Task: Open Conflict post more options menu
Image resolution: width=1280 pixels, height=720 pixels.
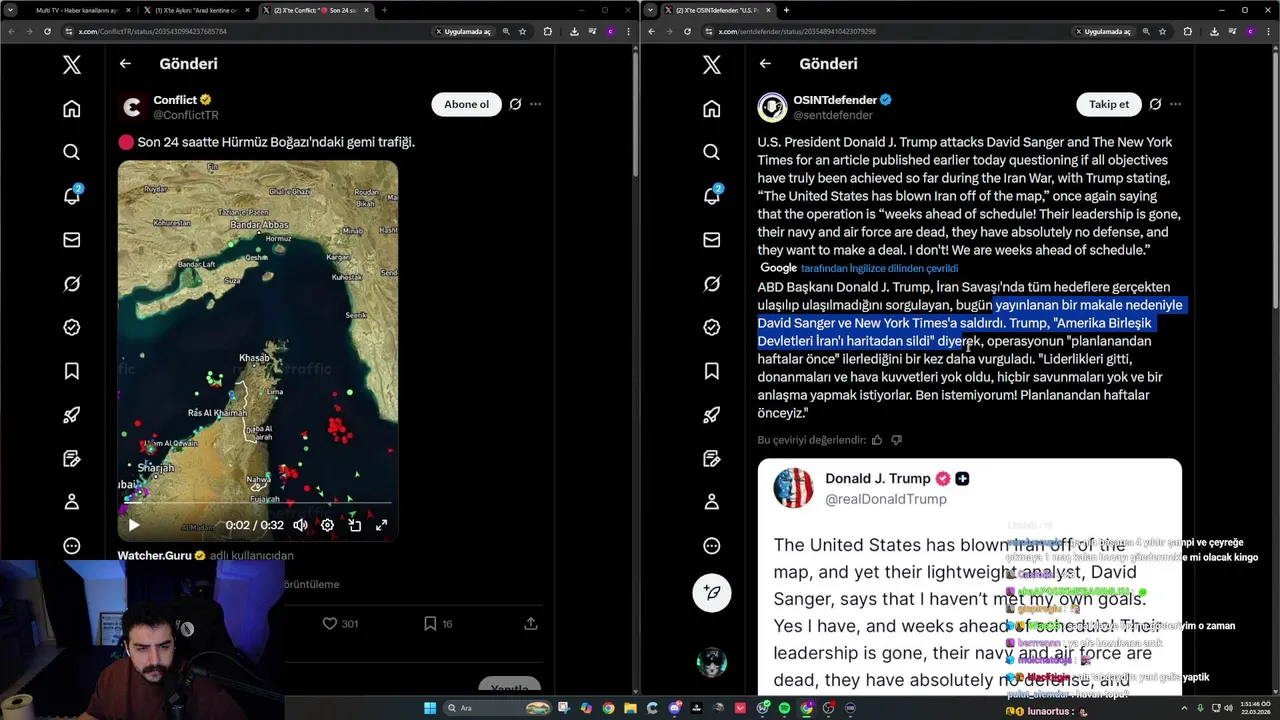Action: [536, 104]
